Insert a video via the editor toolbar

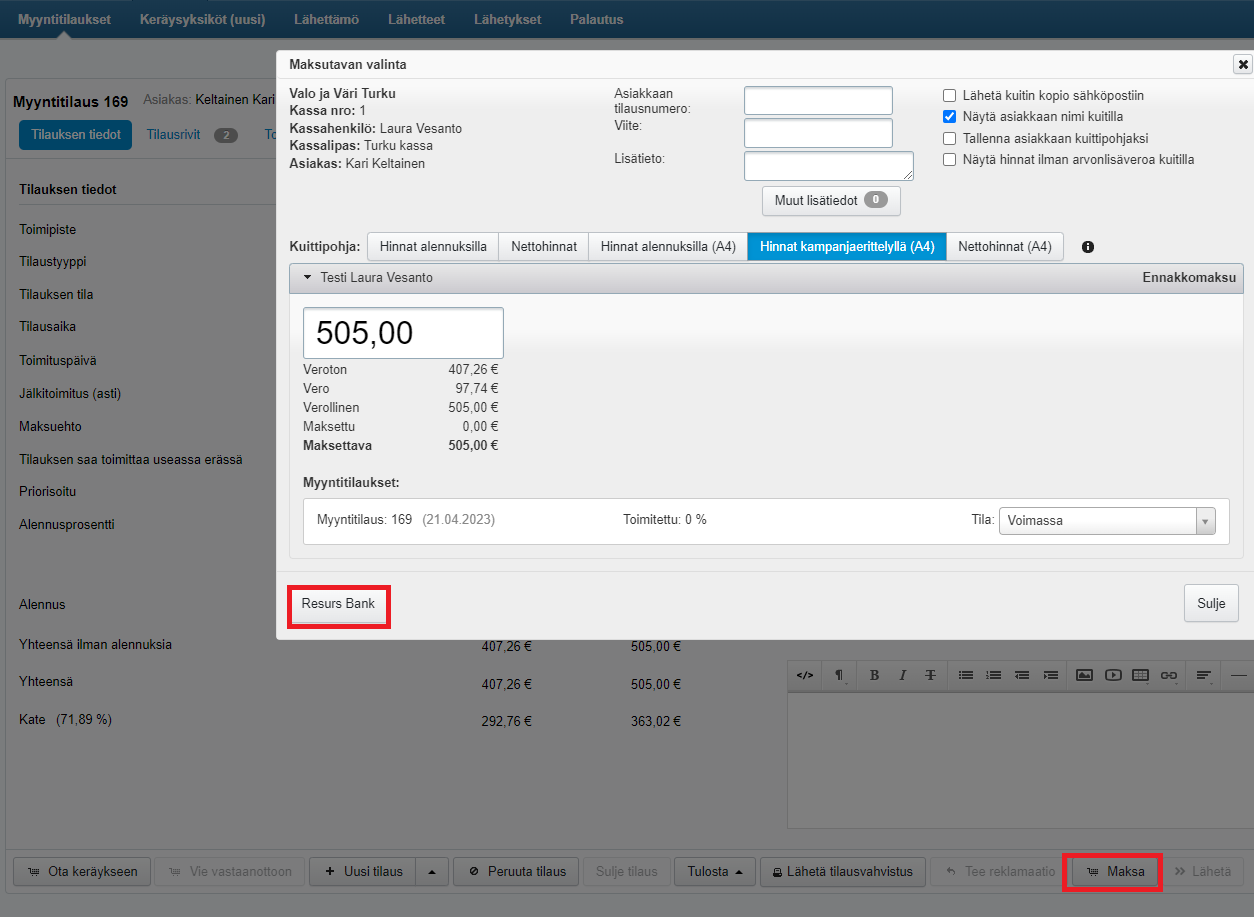pos(1113,675)
